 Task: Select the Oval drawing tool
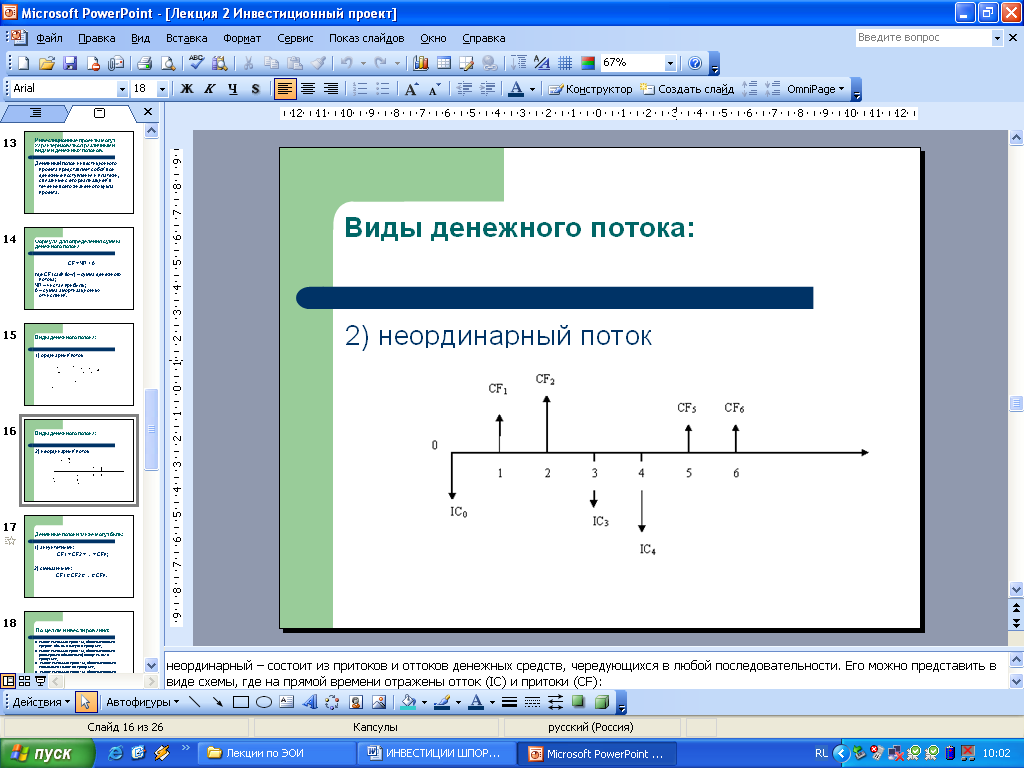(x=264, y=702)
